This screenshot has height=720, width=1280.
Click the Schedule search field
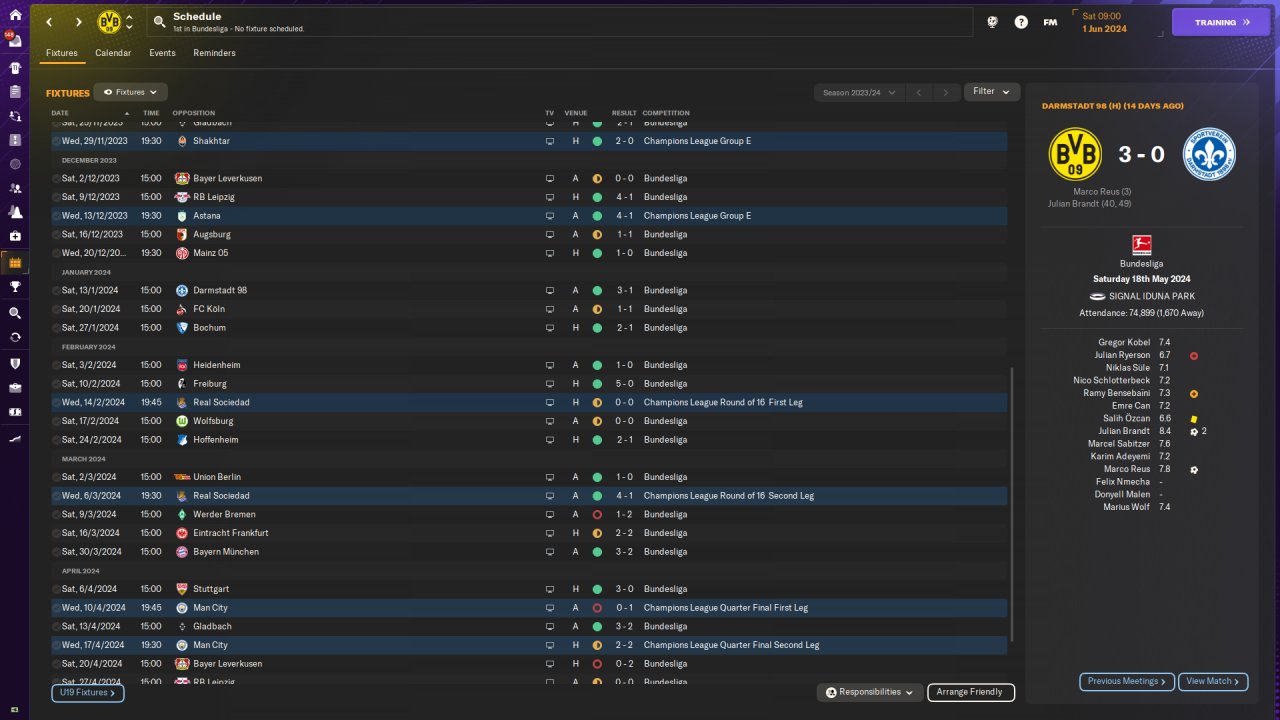click(560, 22)
